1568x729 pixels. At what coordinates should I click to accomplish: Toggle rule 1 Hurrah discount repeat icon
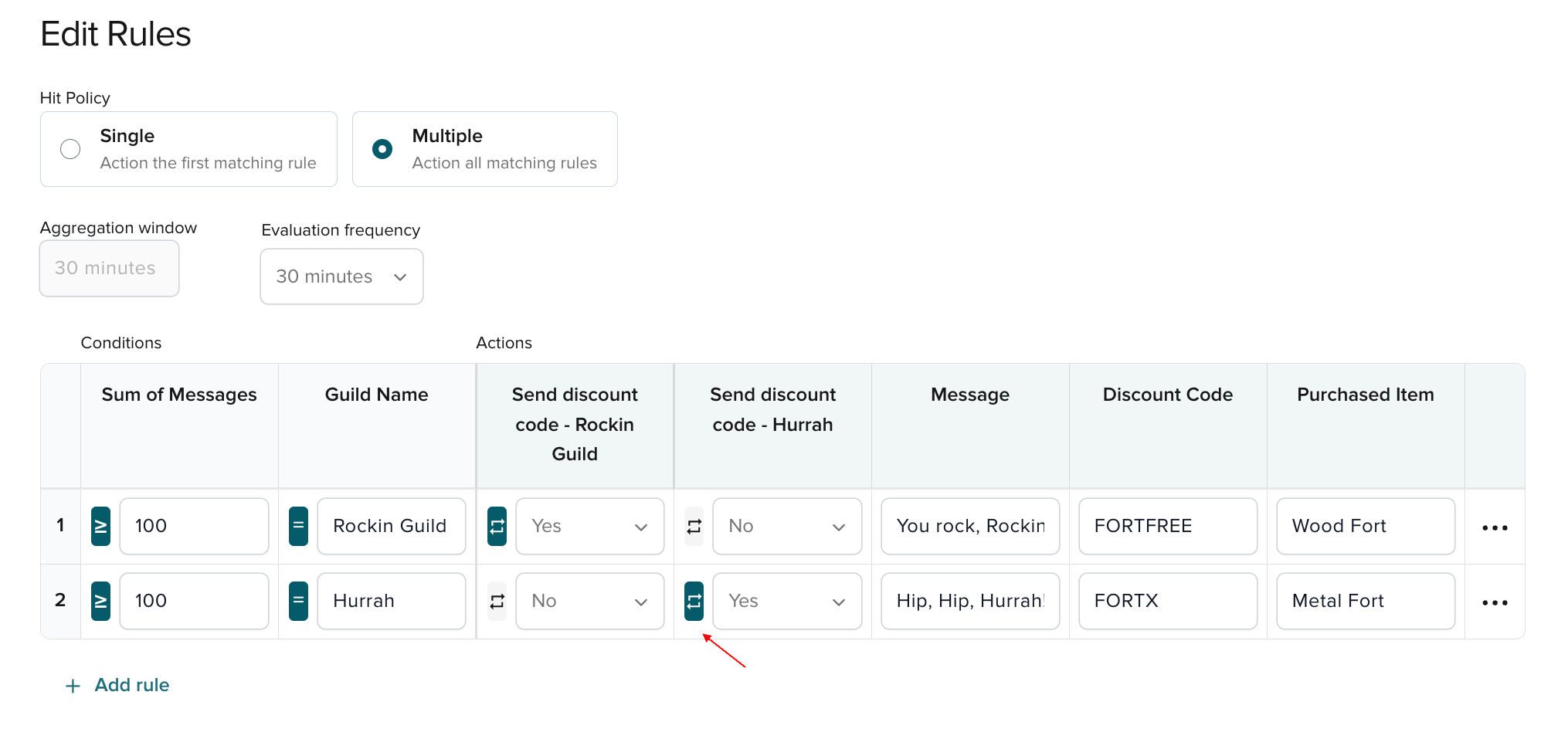[694, 526]
